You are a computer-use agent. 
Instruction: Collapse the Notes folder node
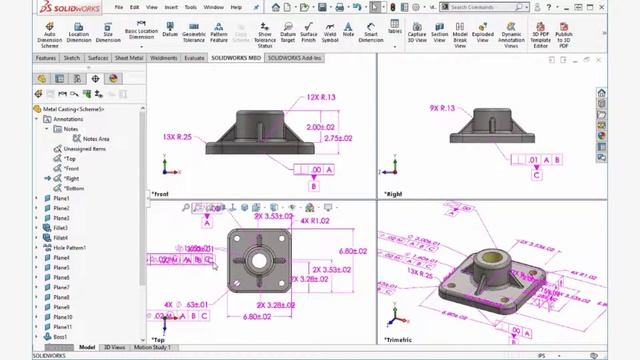(x=47, y=129)
